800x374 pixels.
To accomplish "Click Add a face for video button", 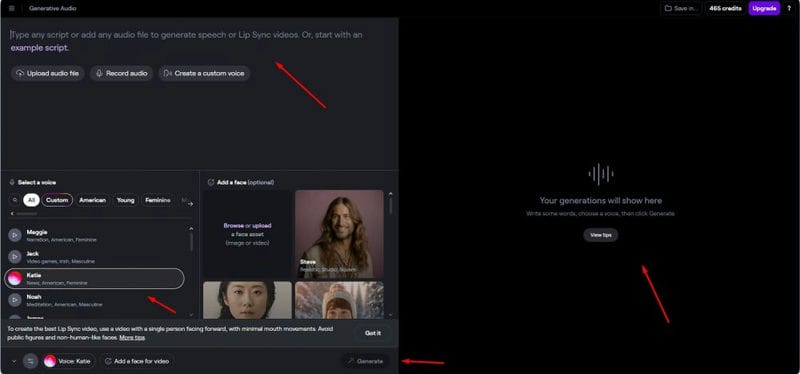I will point(137,361).
